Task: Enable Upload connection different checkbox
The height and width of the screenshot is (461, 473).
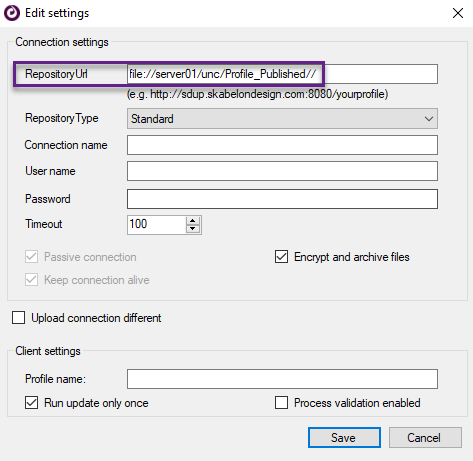Action: pyautogui.click(x=18, y=318)
